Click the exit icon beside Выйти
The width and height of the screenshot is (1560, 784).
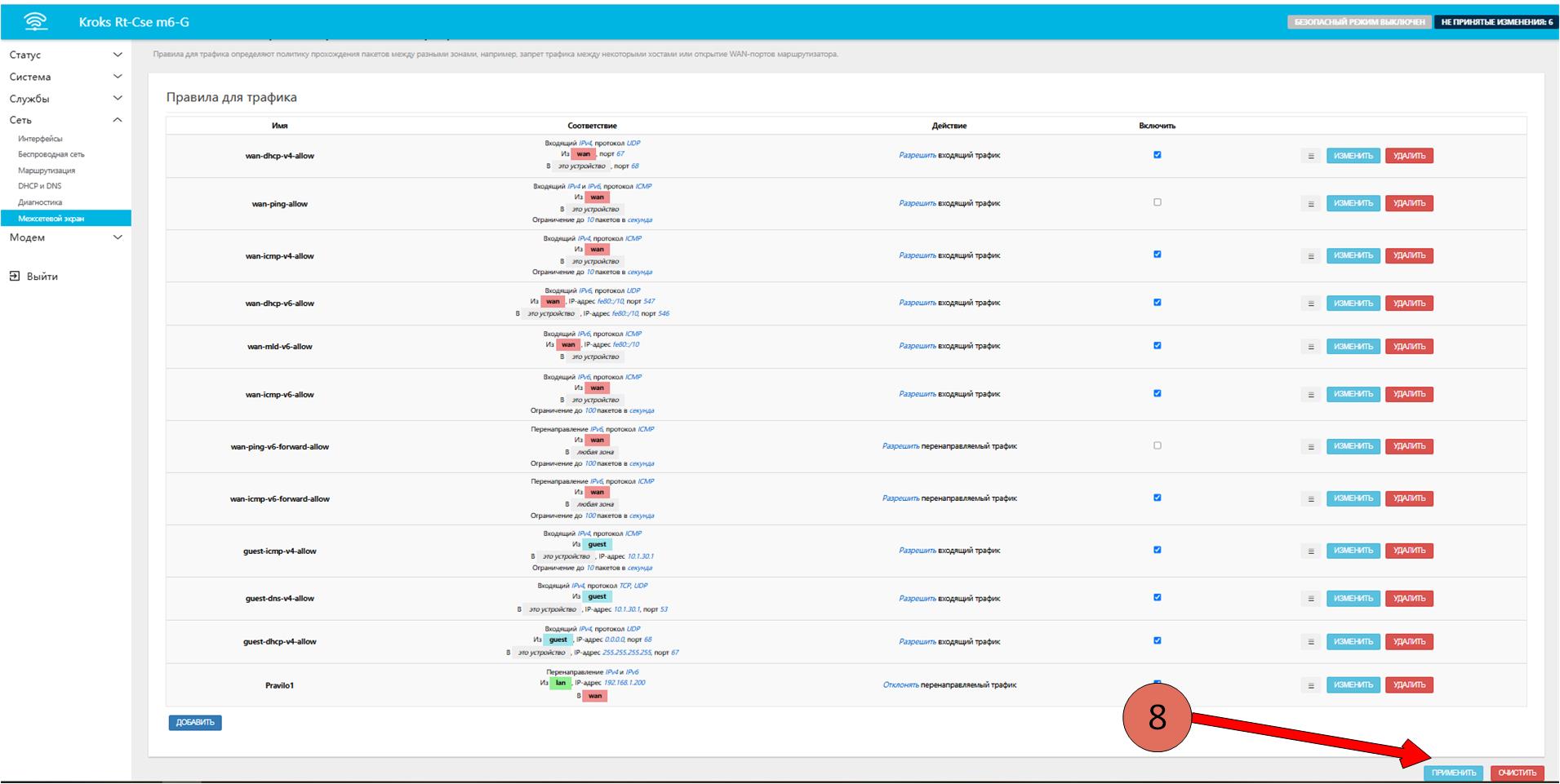click(15, 277)
